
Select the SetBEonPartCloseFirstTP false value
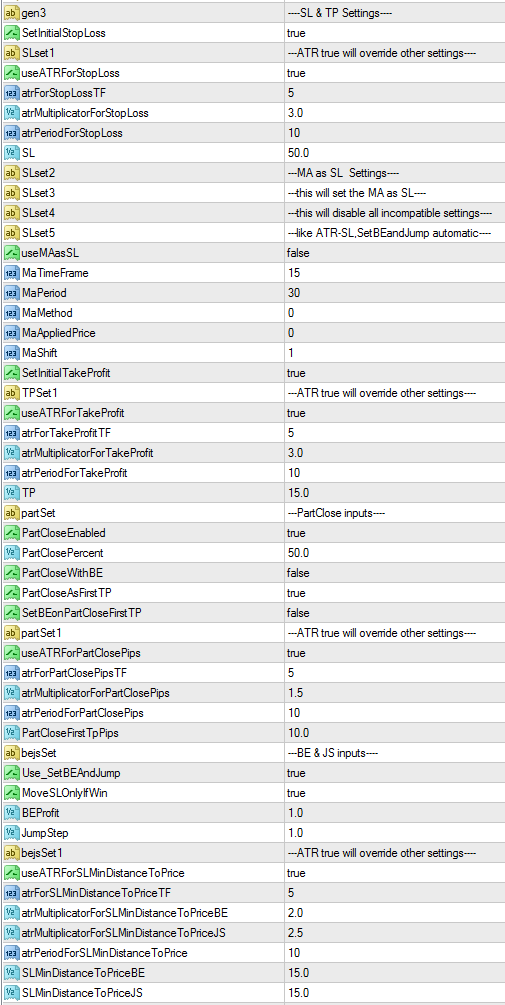click(298, 613)
